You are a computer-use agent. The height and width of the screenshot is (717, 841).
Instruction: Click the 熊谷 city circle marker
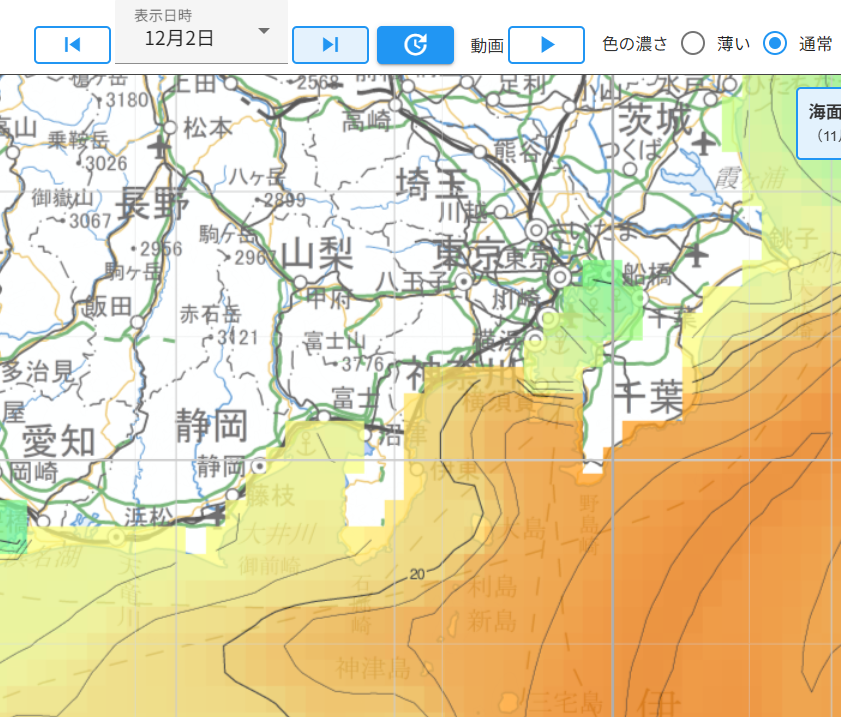click(480, 152)
